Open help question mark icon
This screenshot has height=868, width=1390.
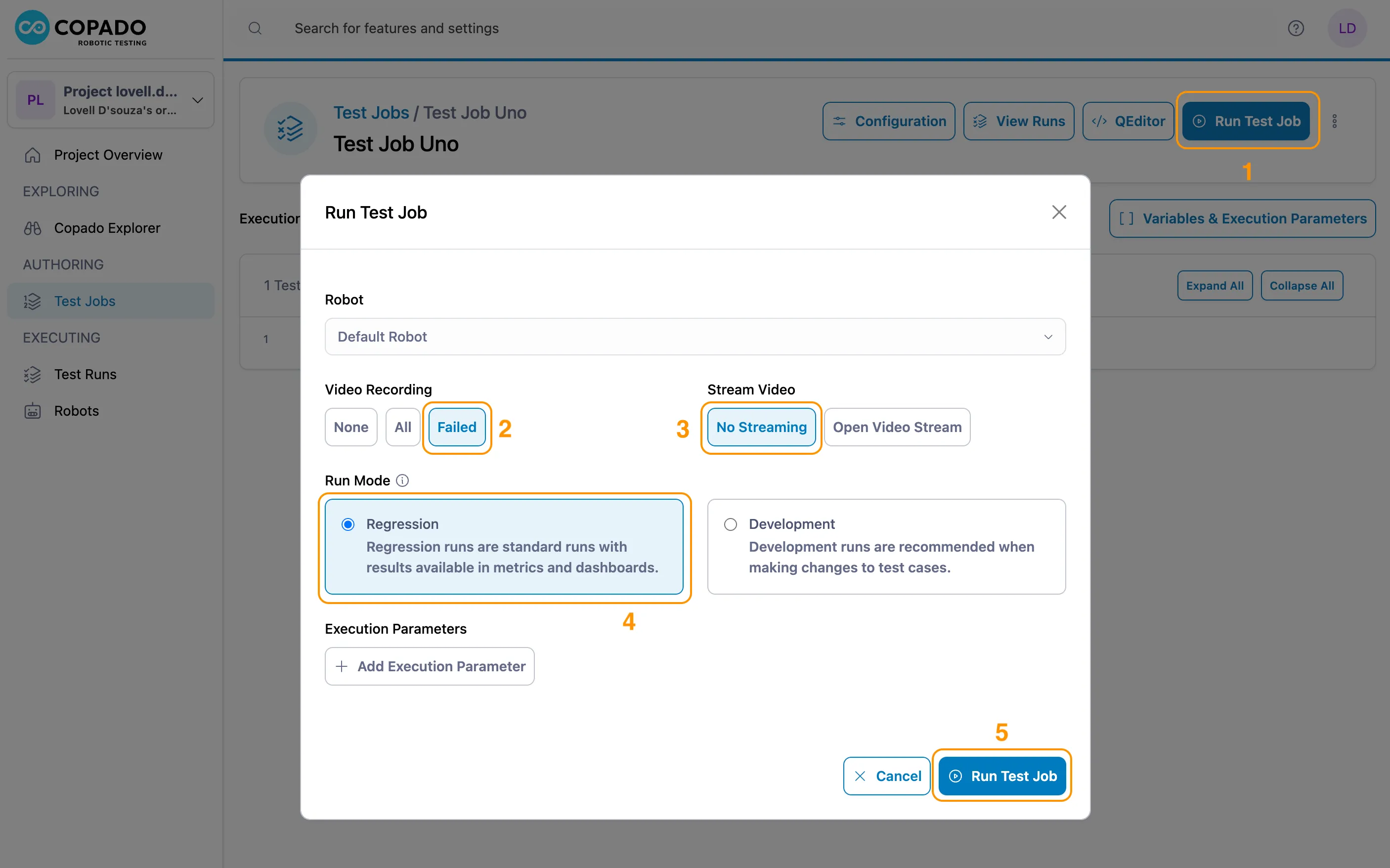click(1295, 28)
